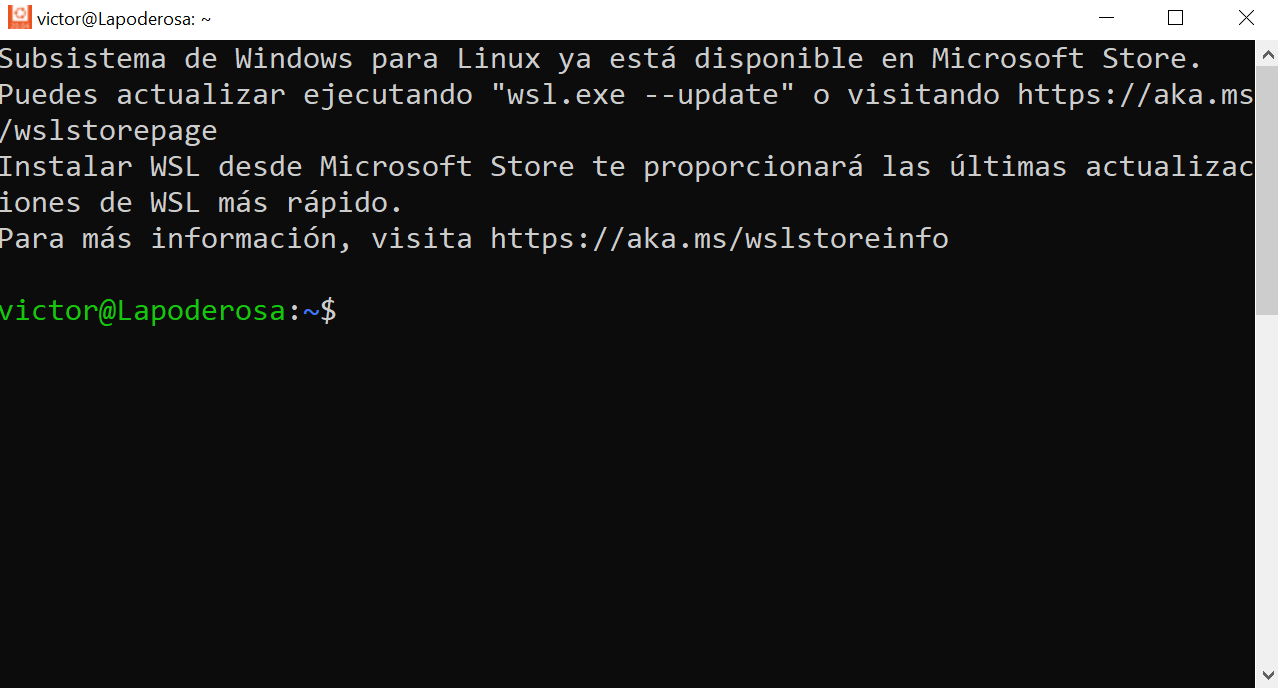The height and width of the screenshot is (688, 1278).
Task: Click the blue tilde in the shell prompt
Action: coord(309,310)
